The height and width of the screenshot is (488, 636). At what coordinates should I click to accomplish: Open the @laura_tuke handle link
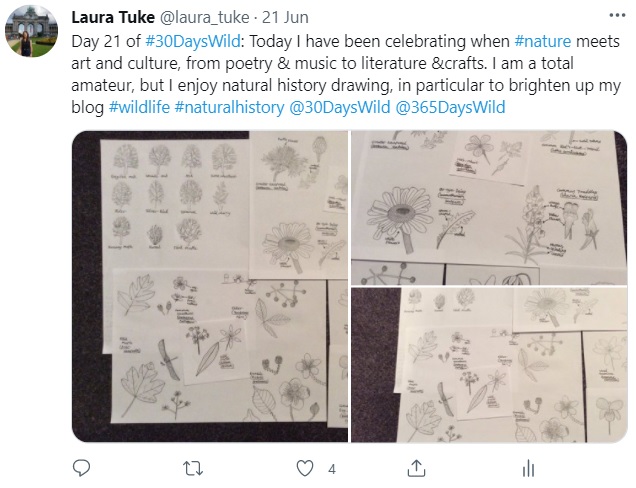point(204,17)
